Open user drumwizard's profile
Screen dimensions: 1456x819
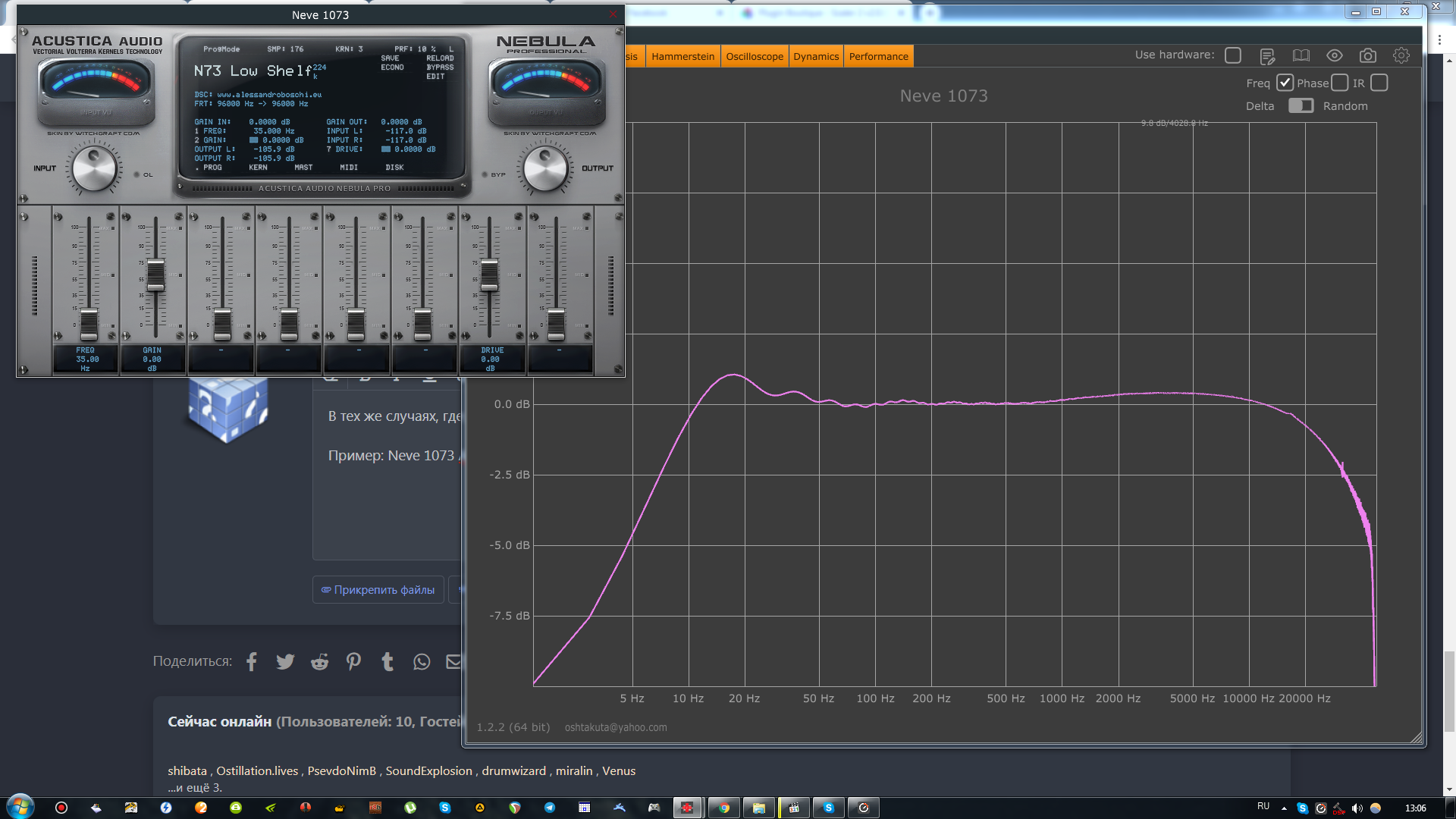pos(513,770)
